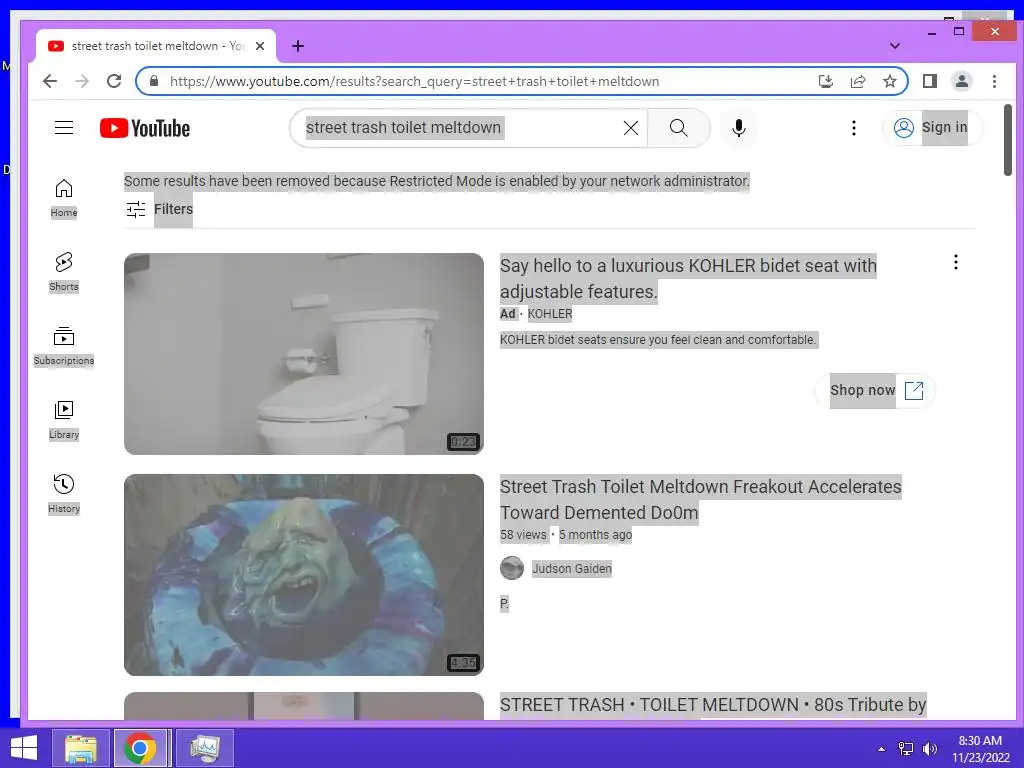Open File Explorer from taskbar
The width and height of the screenshot is (1024, 768).
coord(81,748)
